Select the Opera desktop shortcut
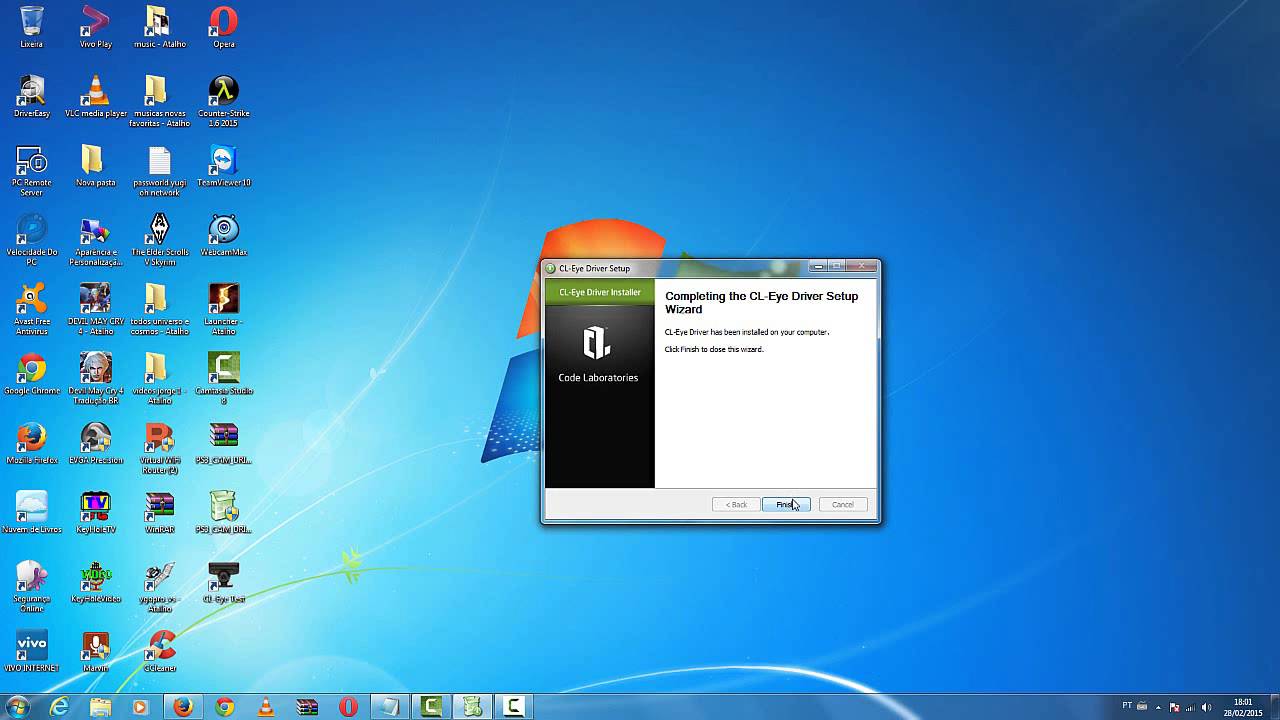The image size is (1280, 720). pyautogui.click(x=224, y=27)
